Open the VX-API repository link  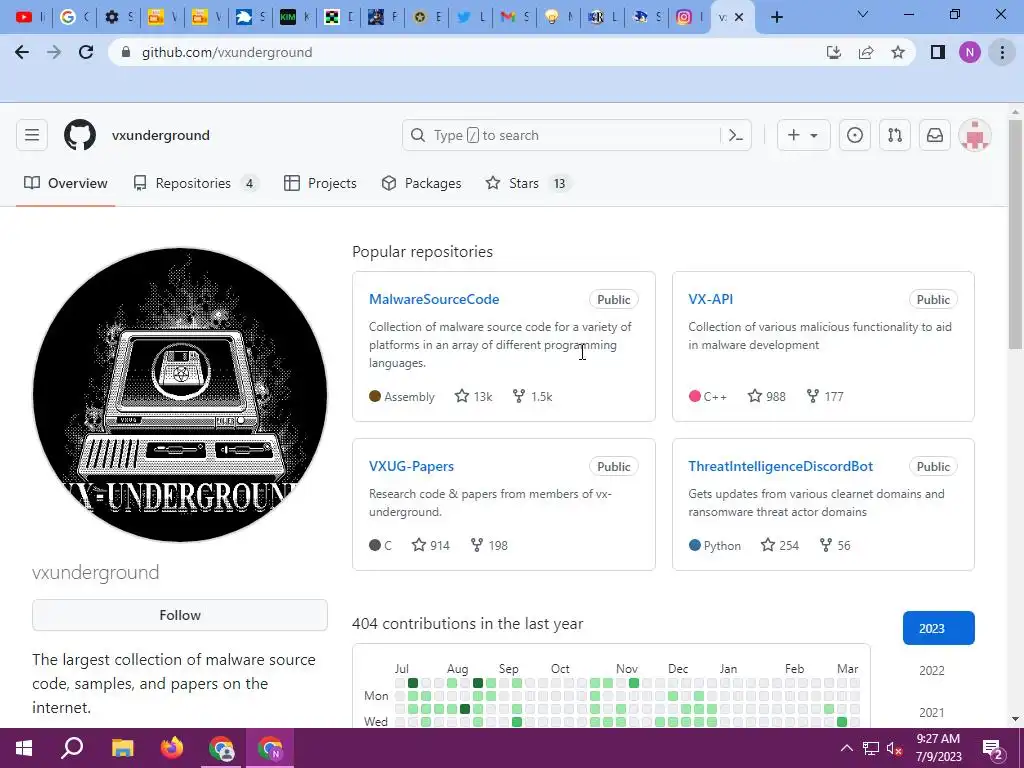711,299
